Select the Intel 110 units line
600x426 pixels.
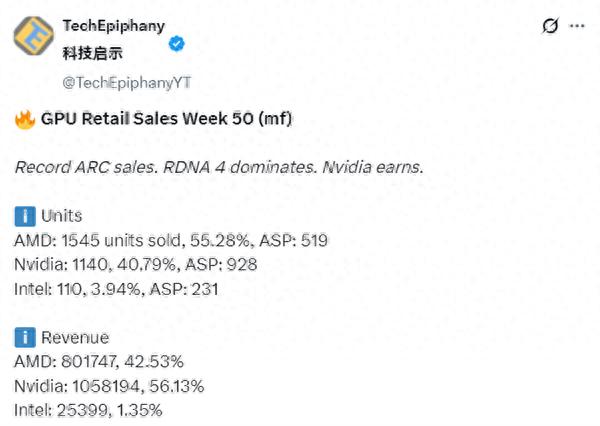click(x=122, y=290)
